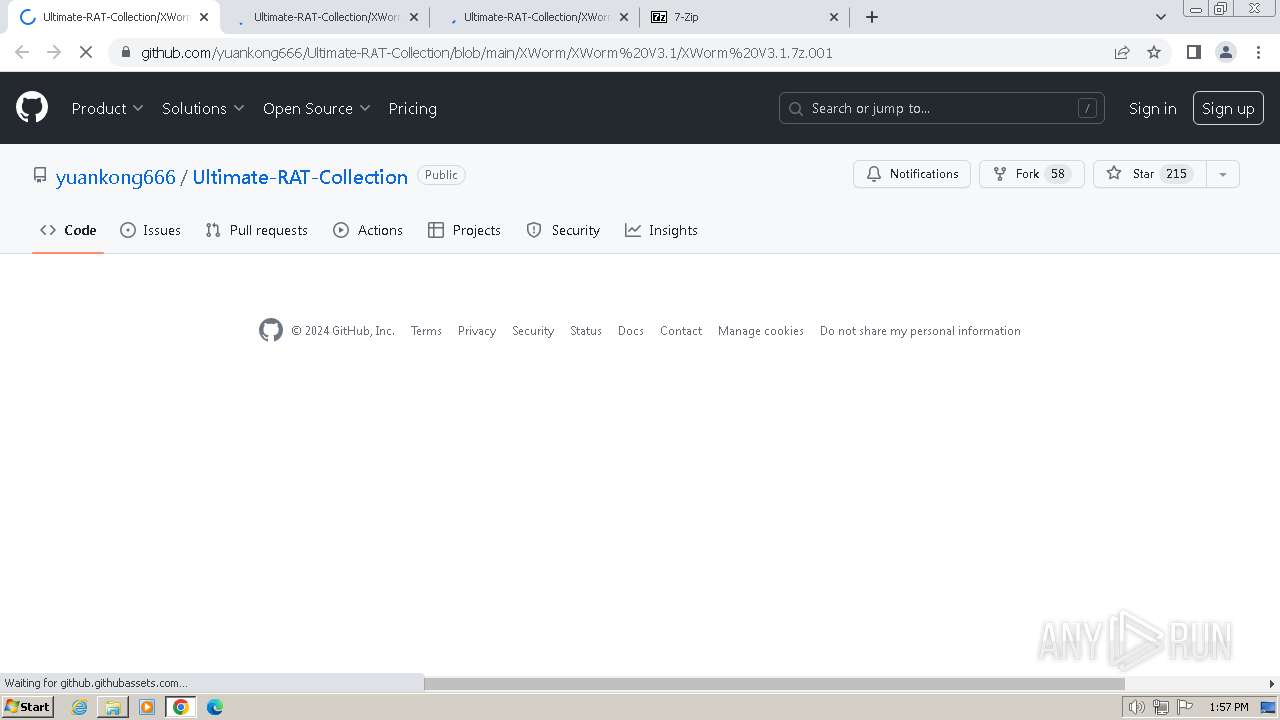The width and height of the screenshot is (1280, 720).
Task: Go back to the previous page
Action: (x=22, y=52)
